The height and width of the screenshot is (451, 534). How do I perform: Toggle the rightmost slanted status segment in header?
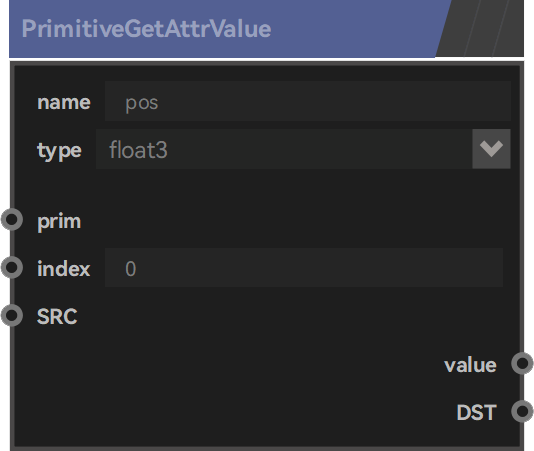pyautogui.click(x=509, y=28)
